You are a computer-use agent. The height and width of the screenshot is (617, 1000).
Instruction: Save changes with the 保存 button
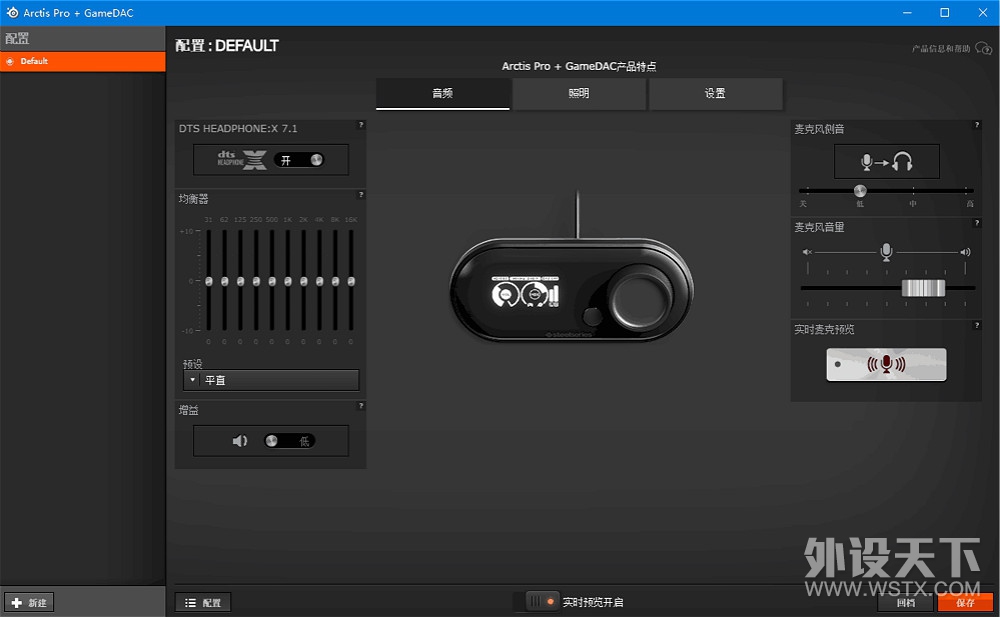point(965,602)
